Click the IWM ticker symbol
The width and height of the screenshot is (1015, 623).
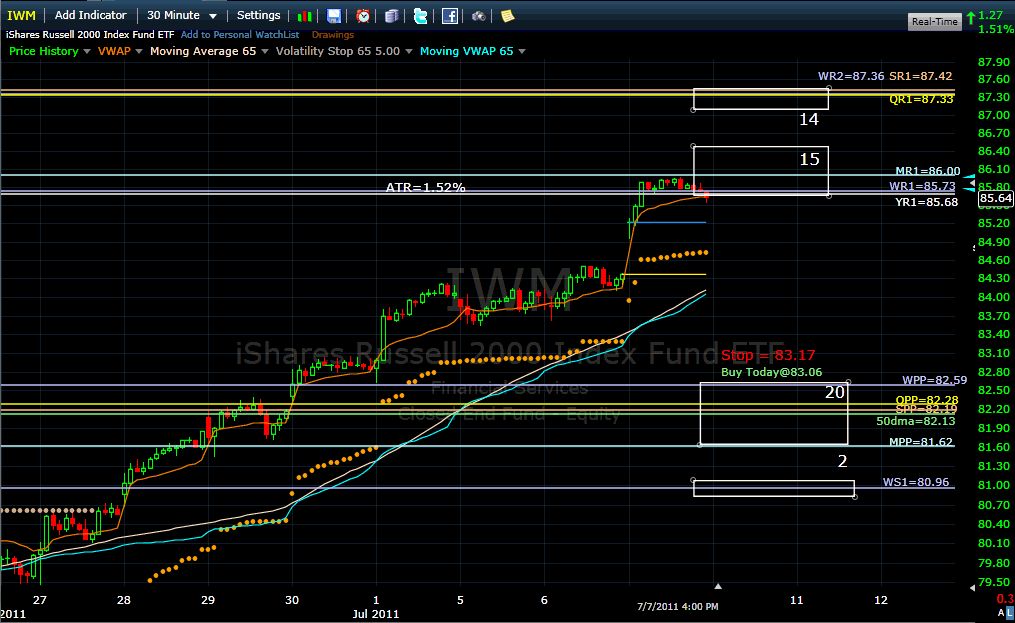pos(21,16)
